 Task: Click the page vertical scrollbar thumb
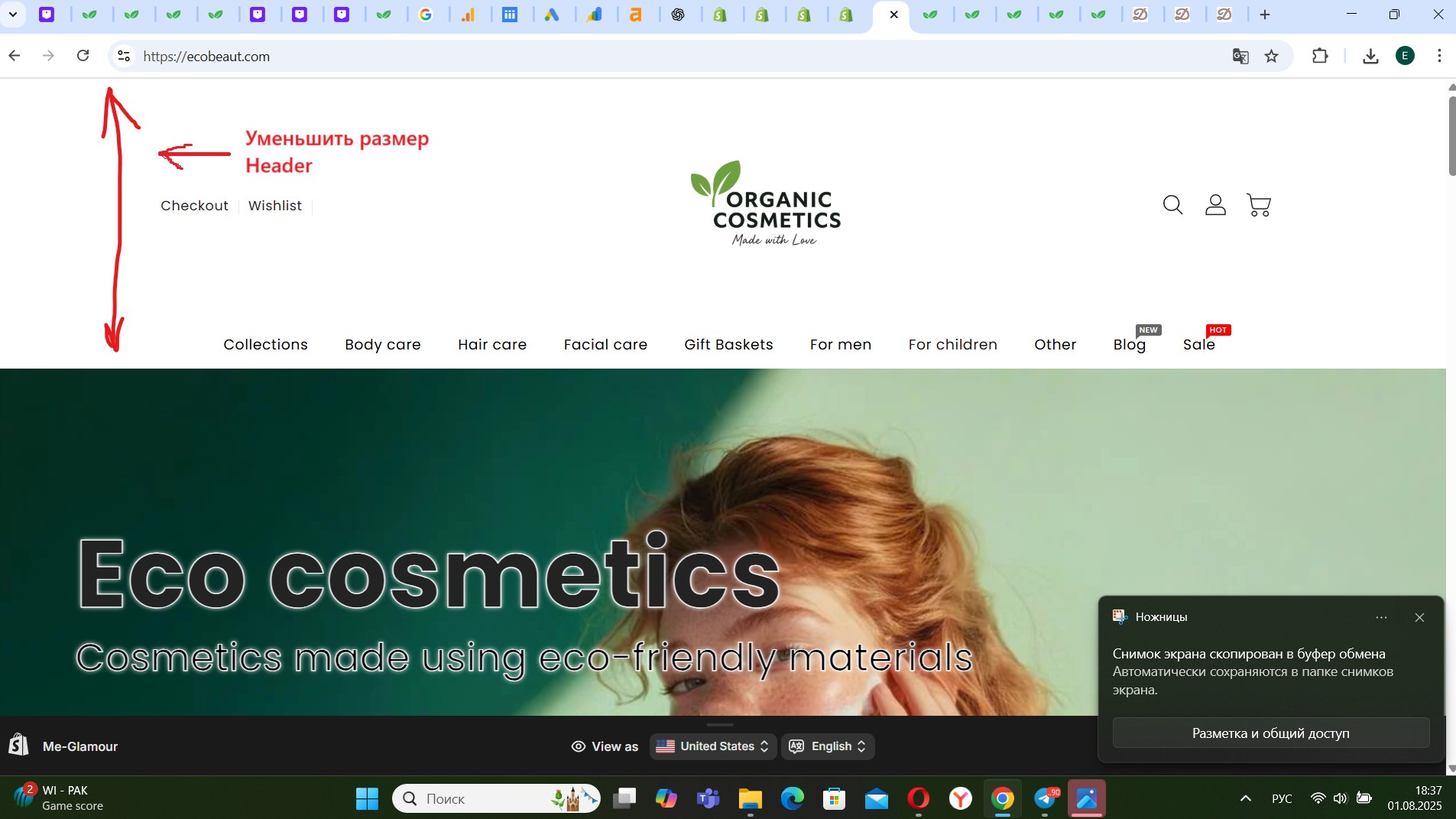1451,135
